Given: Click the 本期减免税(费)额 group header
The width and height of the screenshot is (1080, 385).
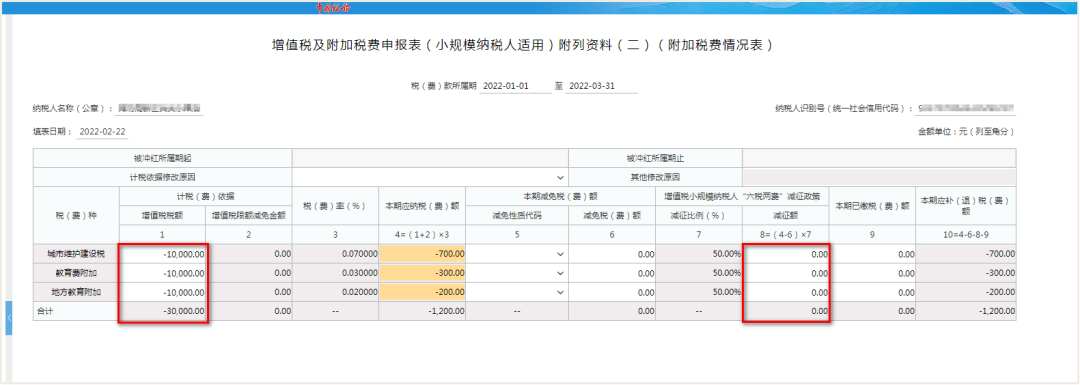Looking at the screenshot, I should tap(561, 196).
